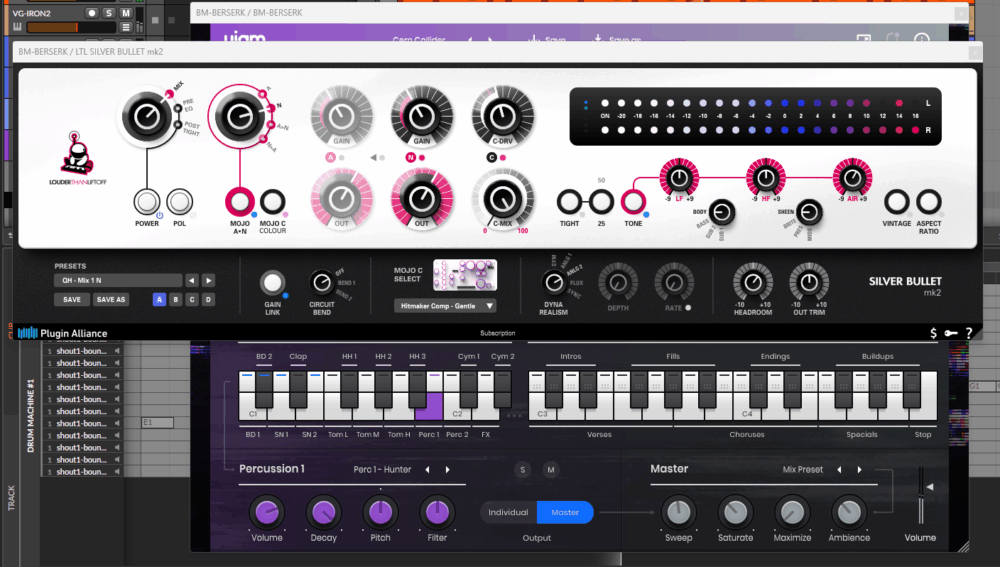The height and width of the screenshot is (567, 1000).
Task: Click the Mojo N OUT knob
Action: tap(422, 199)
